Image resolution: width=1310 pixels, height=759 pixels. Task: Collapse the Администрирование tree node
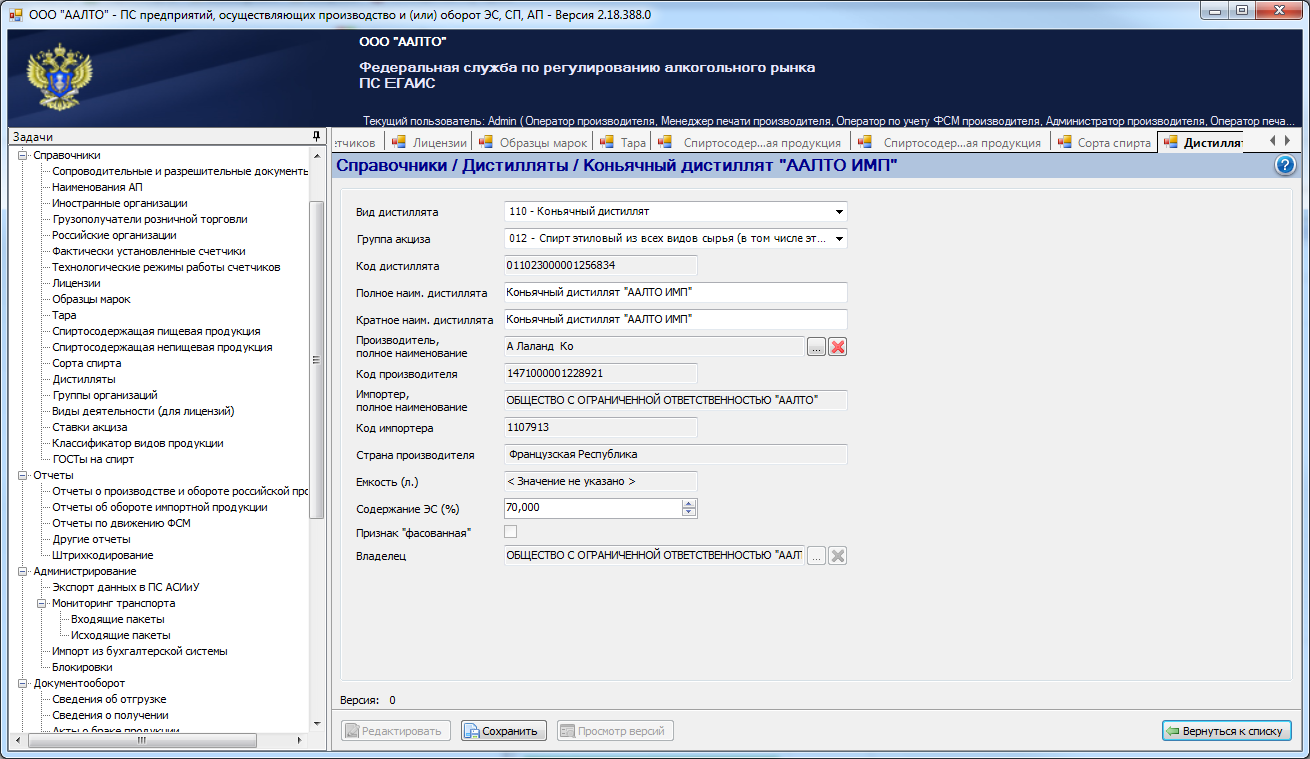pyautogui.click(x=23, y=571)
